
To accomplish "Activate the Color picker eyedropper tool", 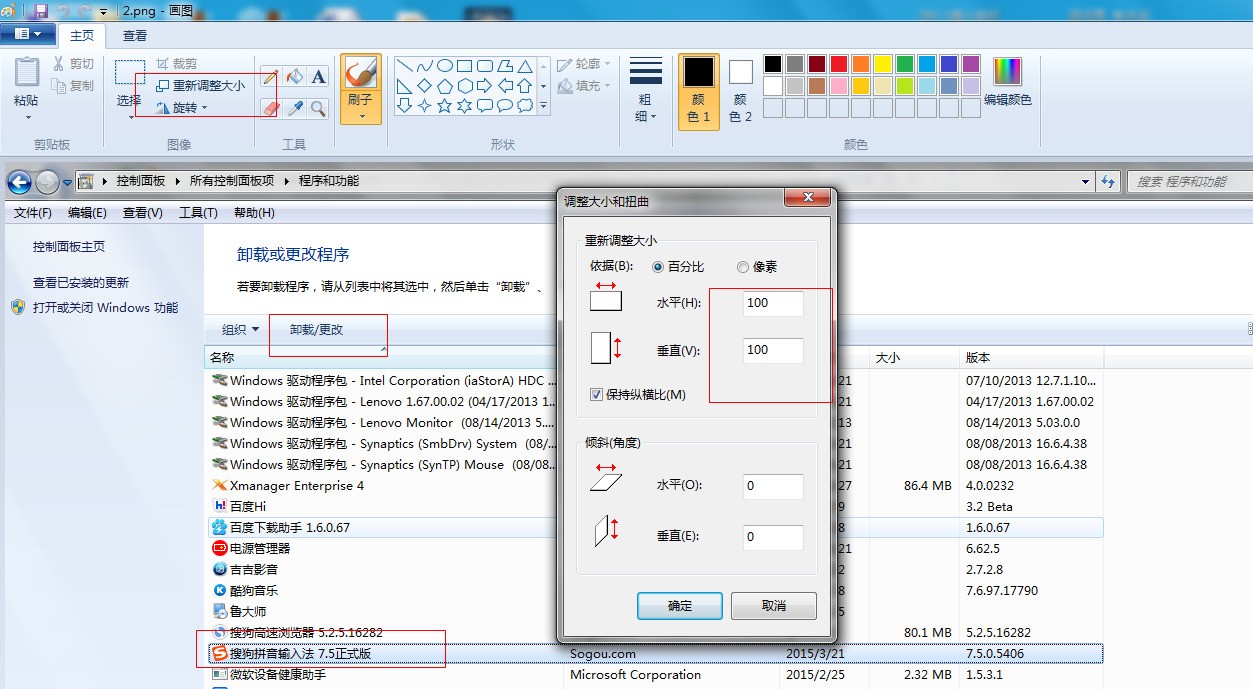I will tap(294, 108).
